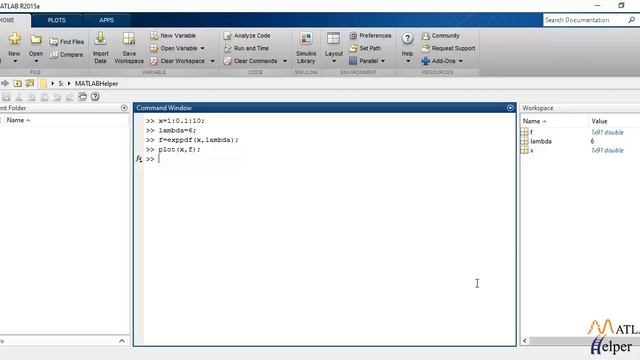Open the Parallel dropdown arrow
Viewport: 640px width, 360px height.
tap(383, 61)
